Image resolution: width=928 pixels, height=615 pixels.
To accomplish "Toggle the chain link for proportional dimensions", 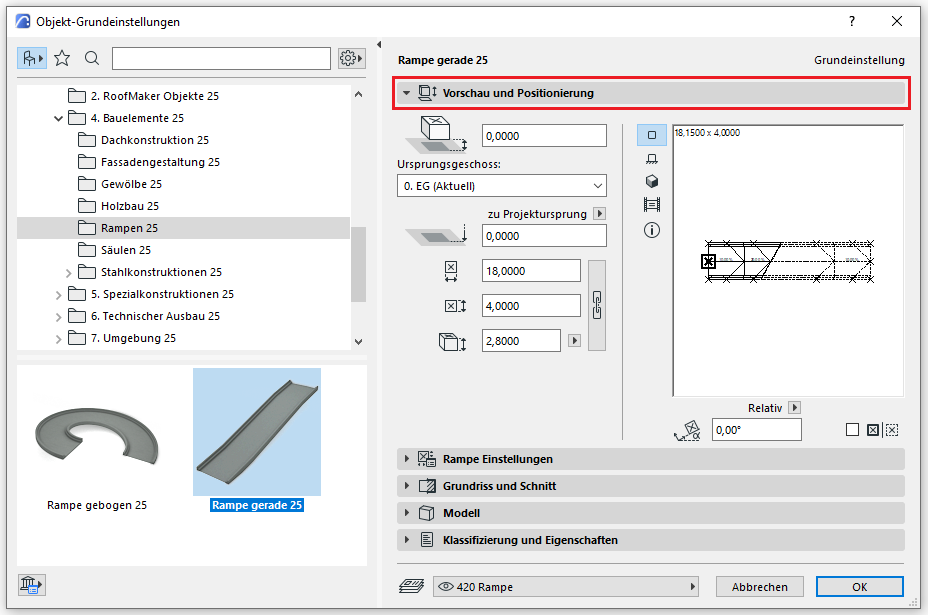I will tap(598, 305).
